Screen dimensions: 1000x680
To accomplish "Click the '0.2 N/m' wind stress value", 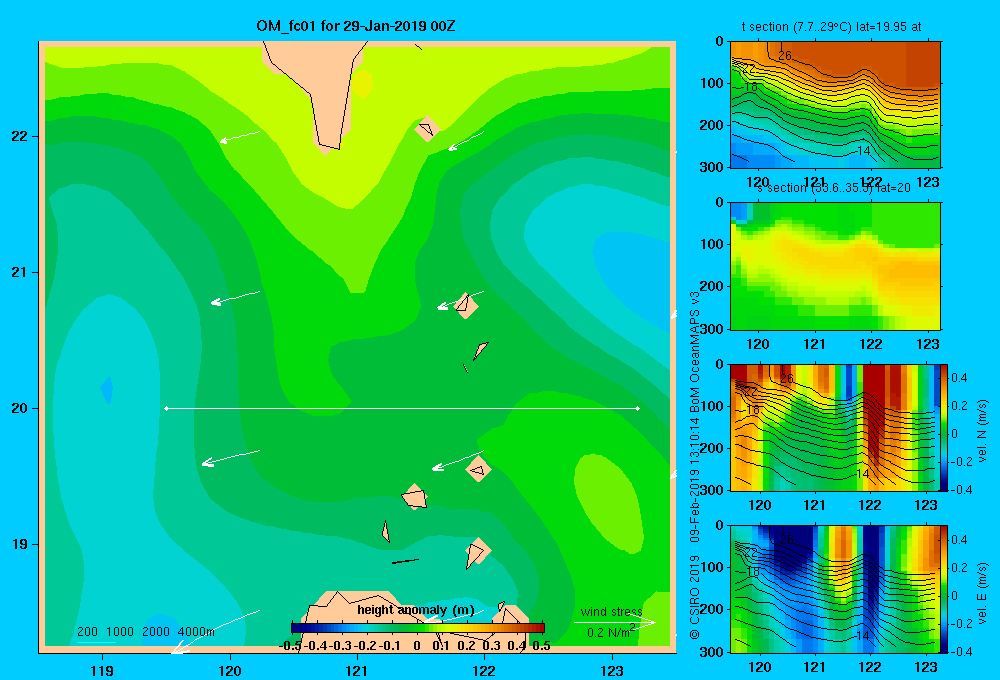I will coord(609,633).
